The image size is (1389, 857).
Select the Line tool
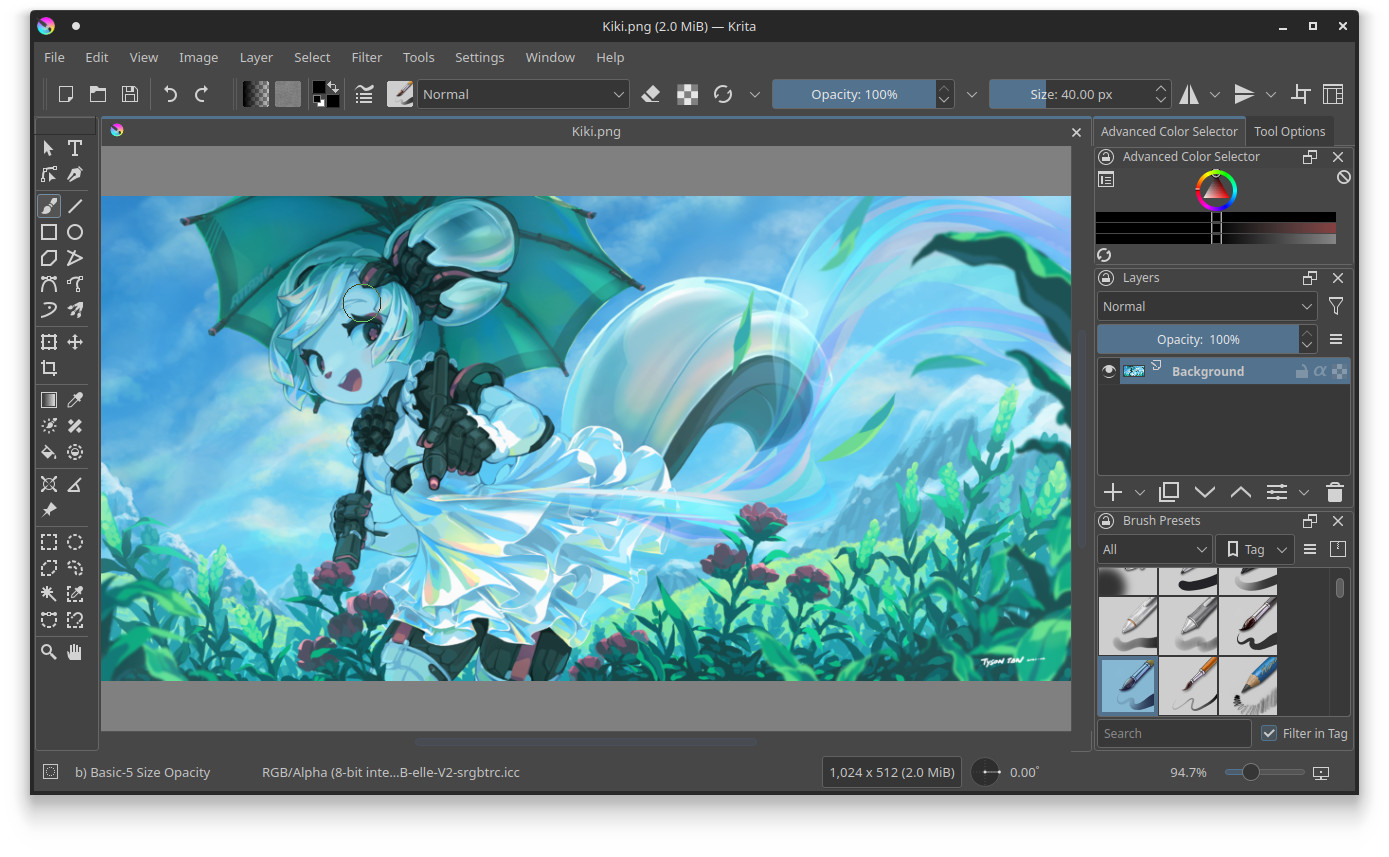click(x=75, y=206)
